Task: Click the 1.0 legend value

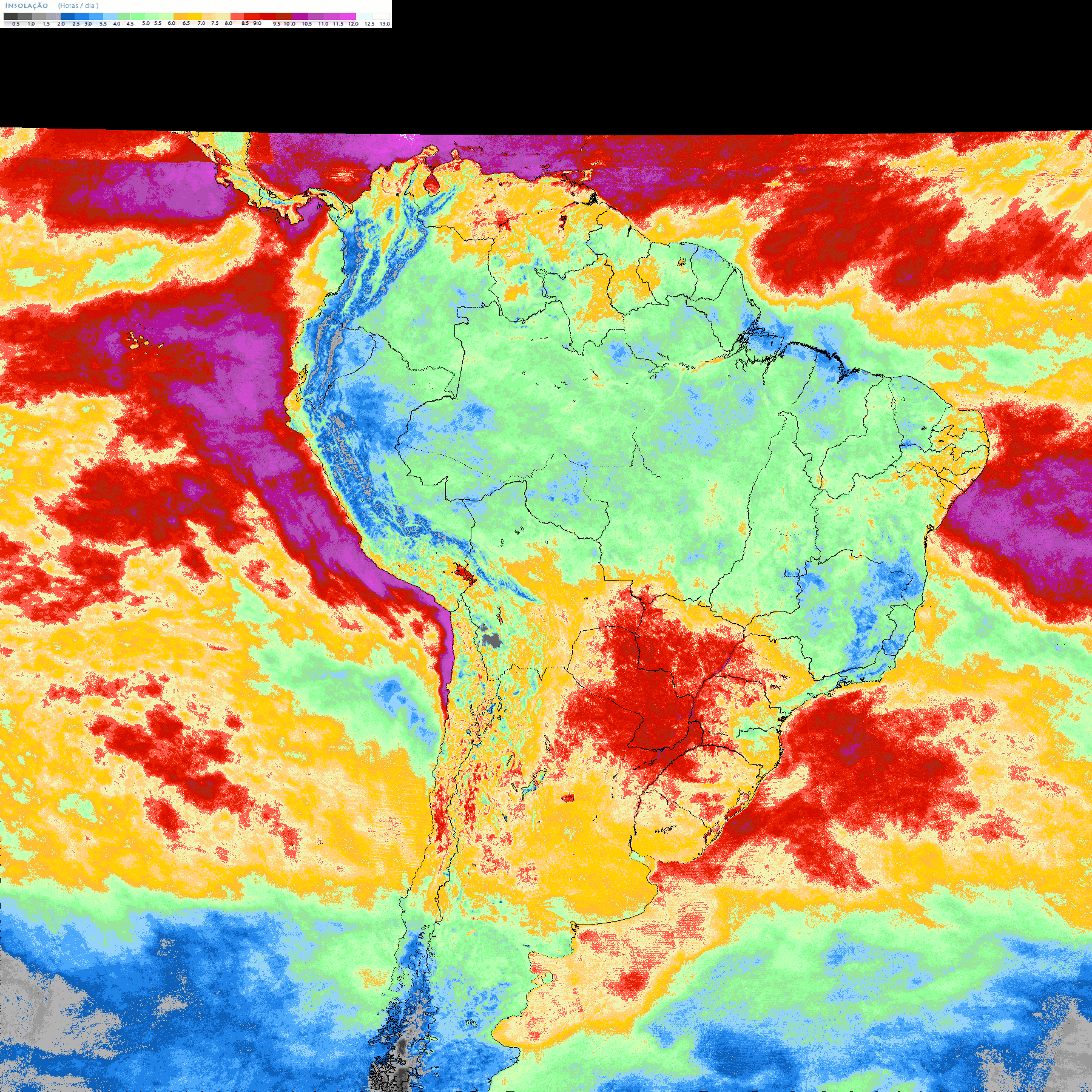Action: 31,24
